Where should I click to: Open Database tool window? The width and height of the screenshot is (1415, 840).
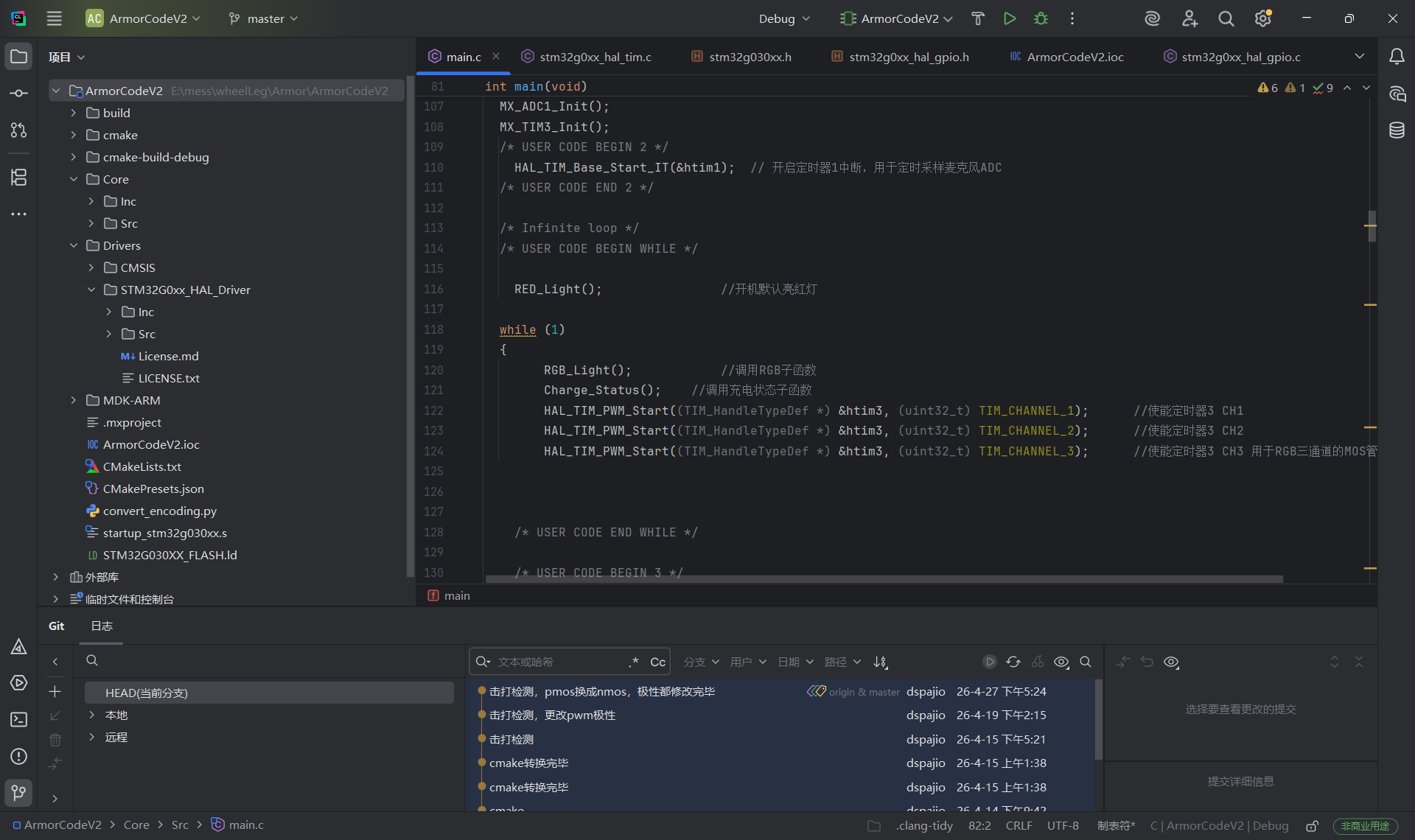(x=1397, y=130)
